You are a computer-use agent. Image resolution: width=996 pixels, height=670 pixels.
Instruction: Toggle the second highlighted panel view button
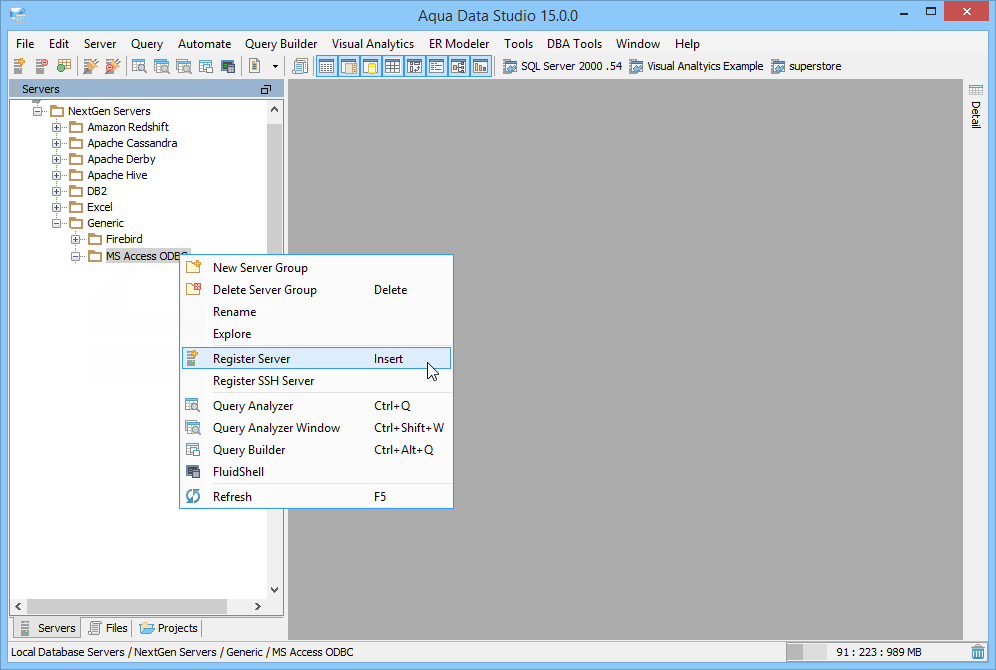[x=349, y=65]
